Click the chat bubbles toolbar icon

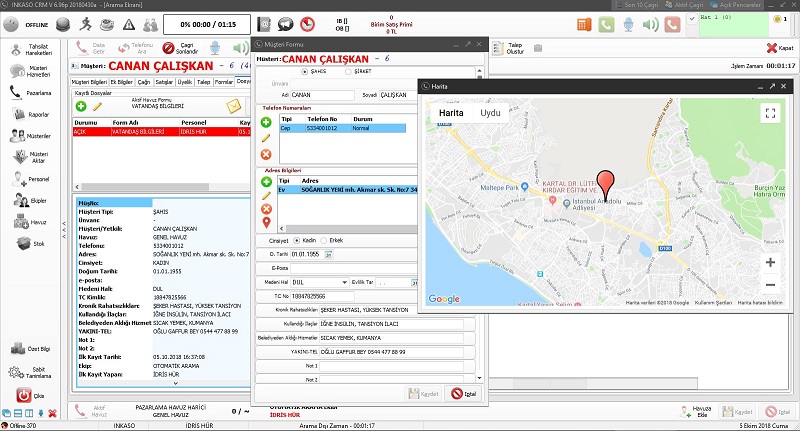286,24
